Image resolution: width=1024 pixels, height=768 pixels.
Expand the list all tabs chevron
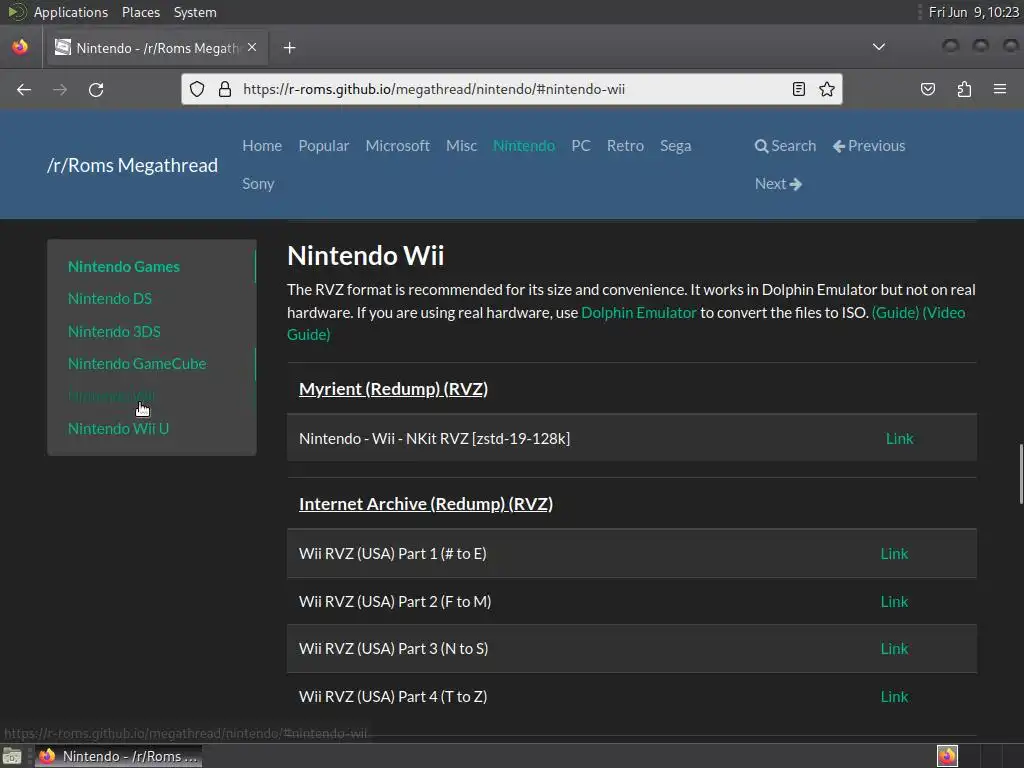[x=879, y=47]
